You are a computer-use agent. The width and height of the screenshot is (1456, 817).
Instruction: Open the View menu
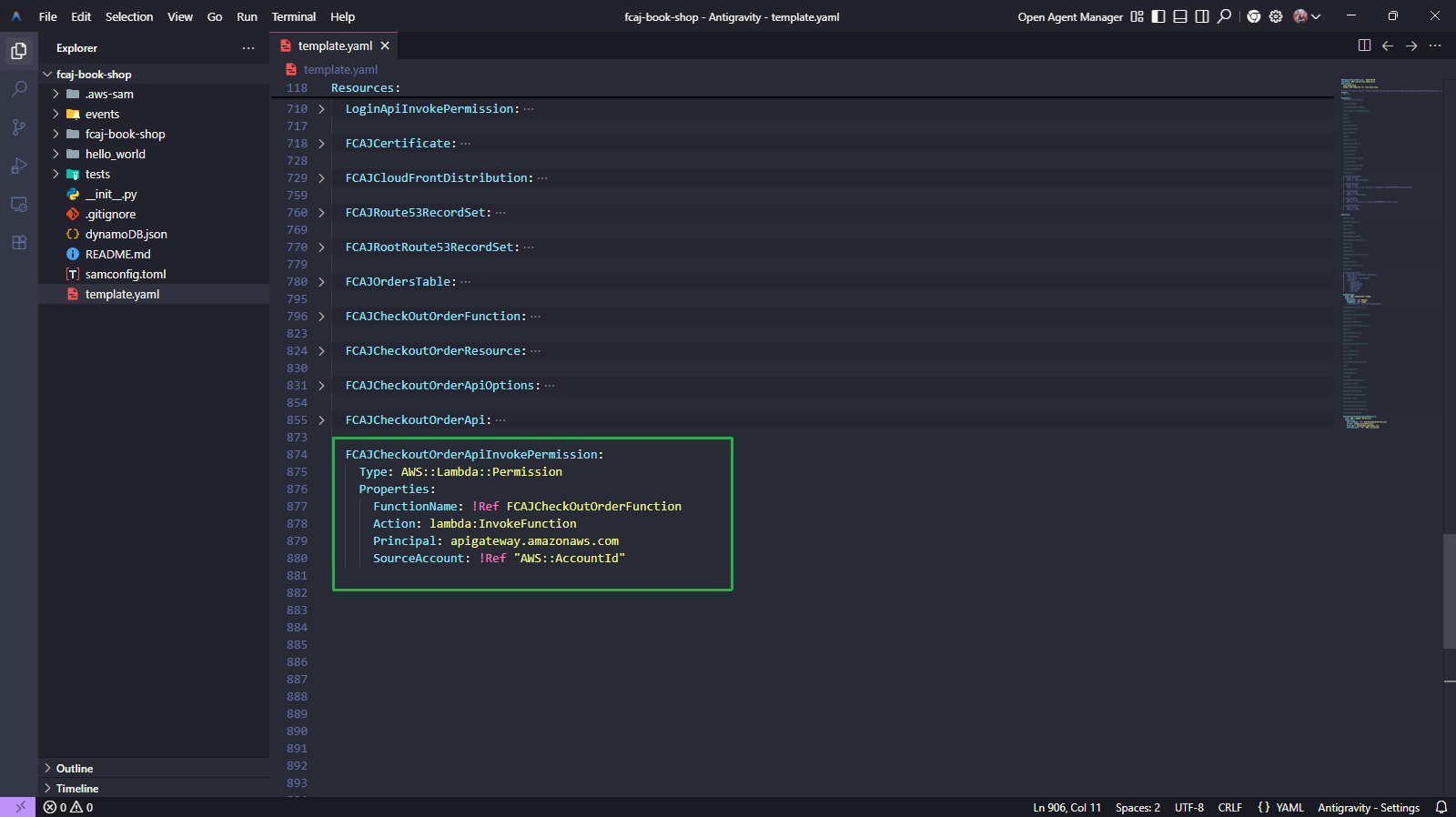click(x=180, y=16)
